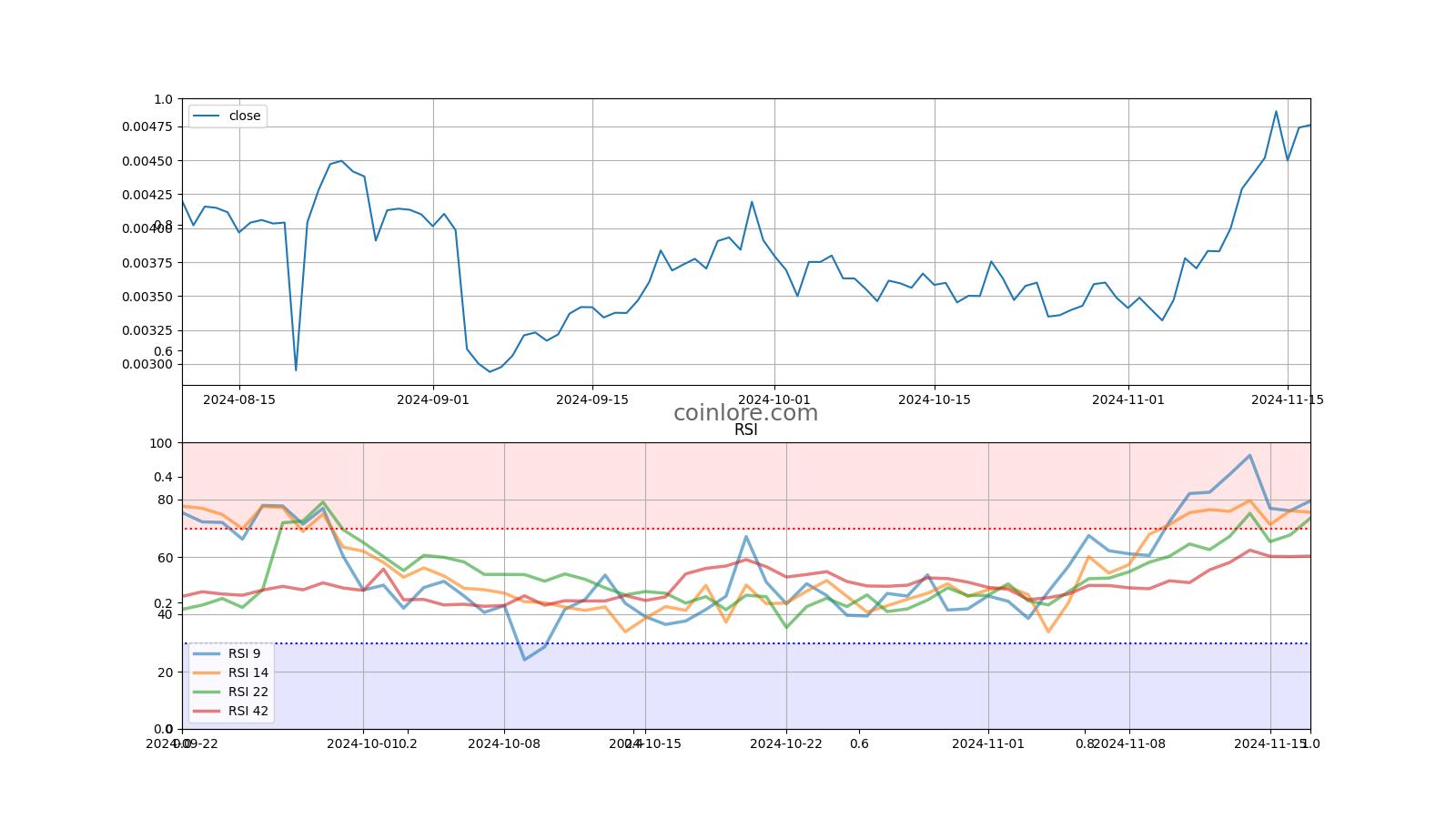This screenshot has width=1456, height=819.
Task: Click the 2024-10-15 date under the price chart
Action: click(x=935, y=399)
